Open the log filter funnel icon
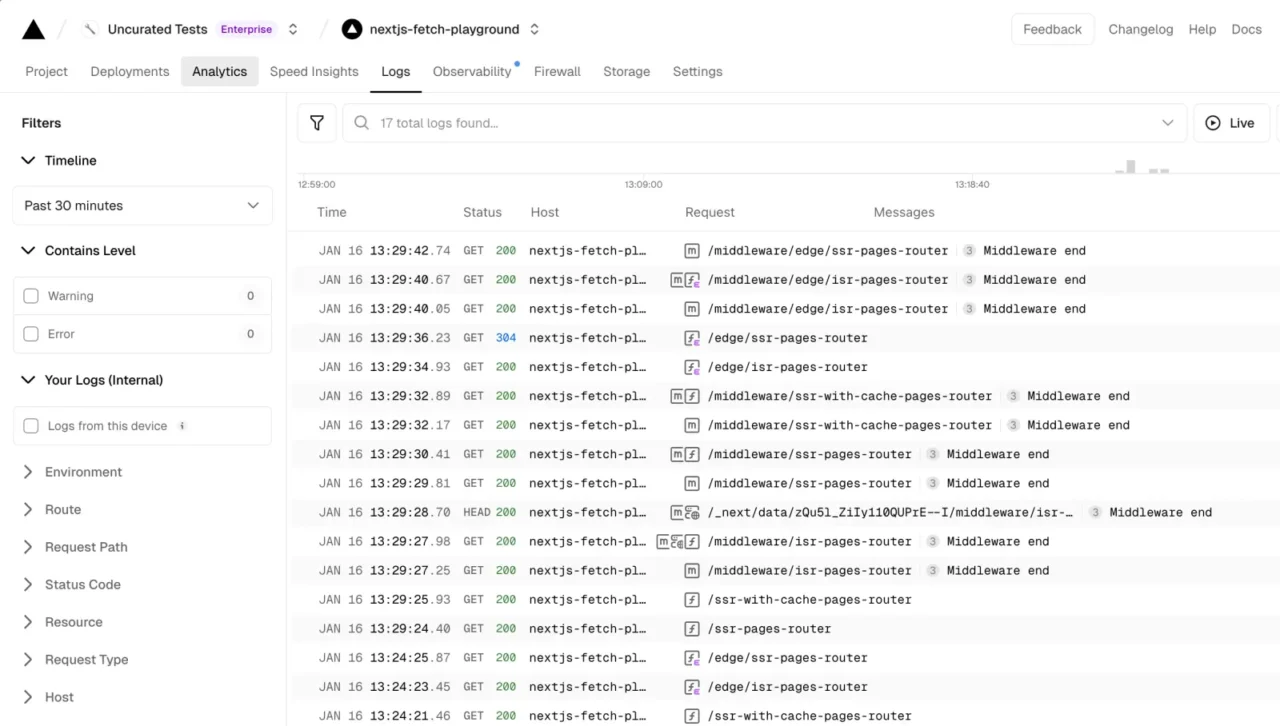Screen dimensions: 1280x726 [317, 123]
